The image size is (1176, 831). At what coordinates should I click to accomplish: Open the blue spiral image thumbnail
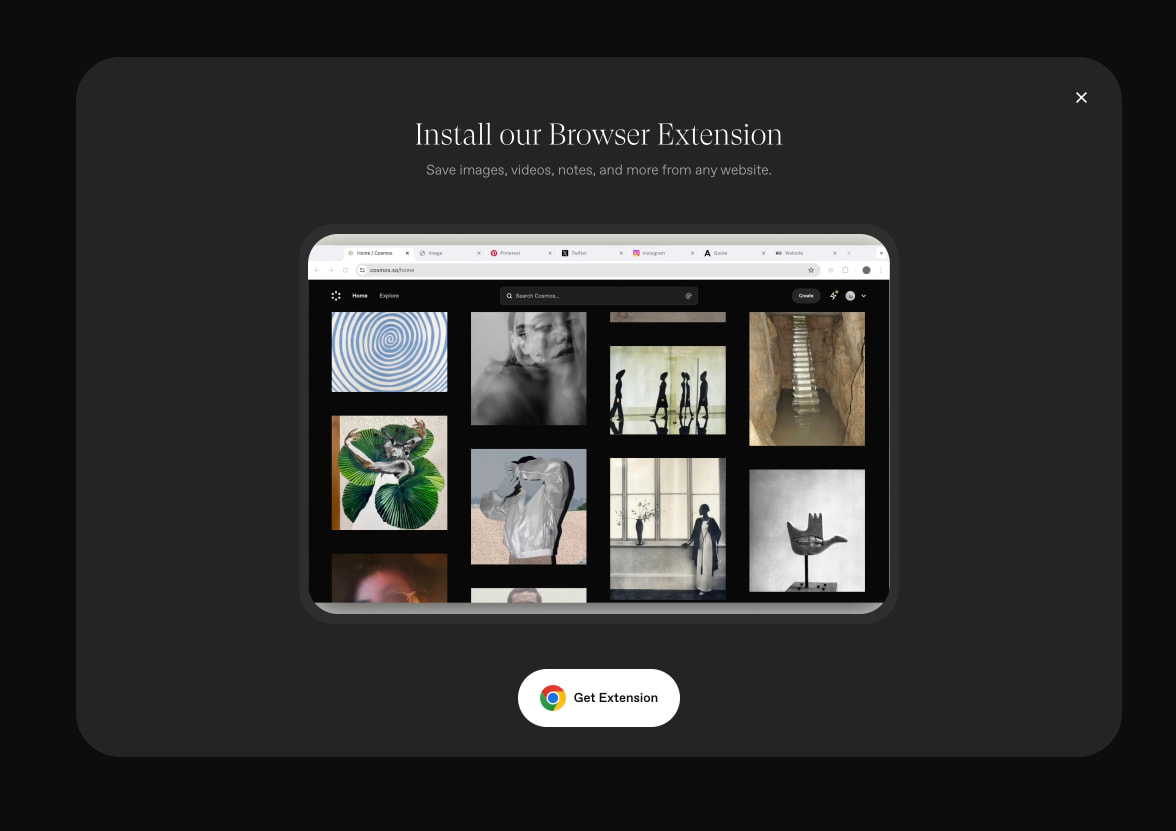click(x=389, y=352)
